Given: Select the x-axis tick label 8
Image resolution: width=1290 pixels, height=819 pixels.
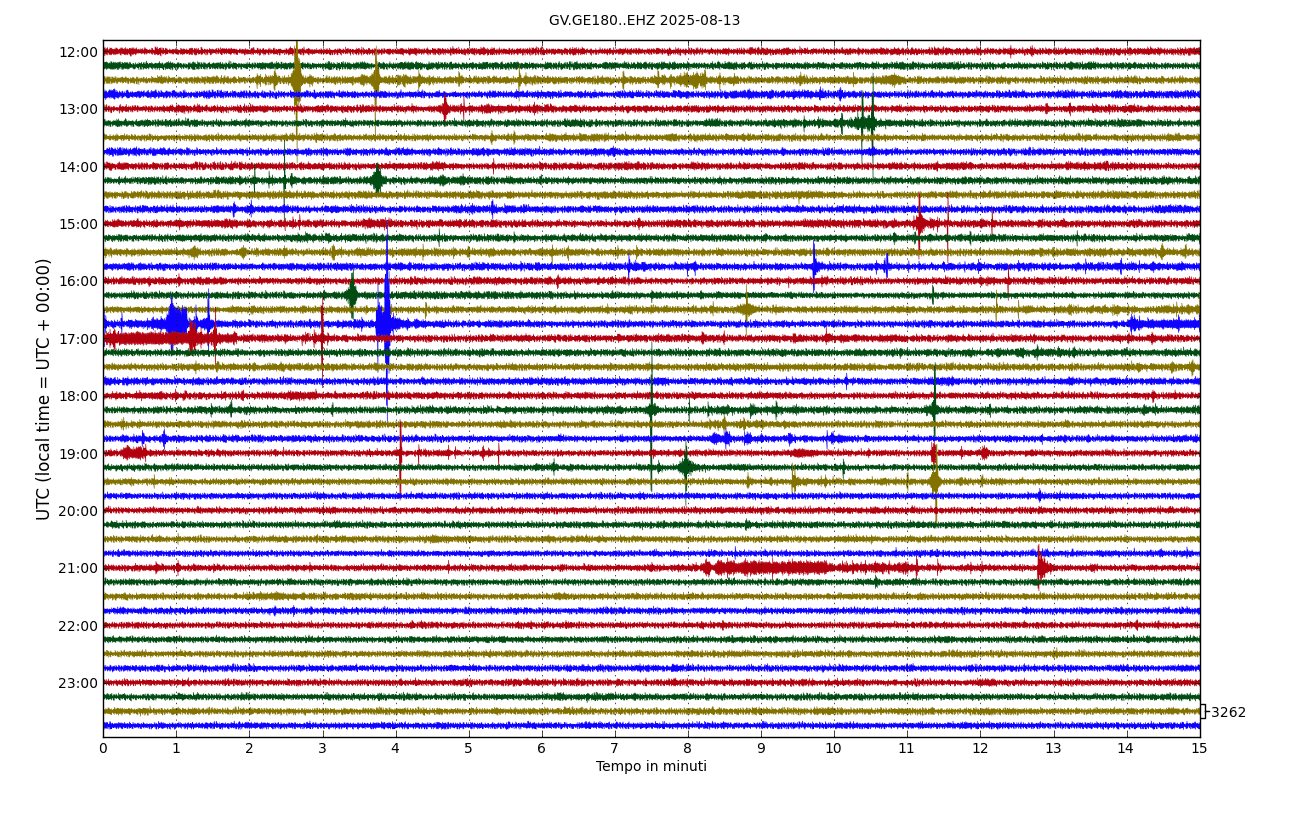Looking at the screenshot, I should 688,748.
